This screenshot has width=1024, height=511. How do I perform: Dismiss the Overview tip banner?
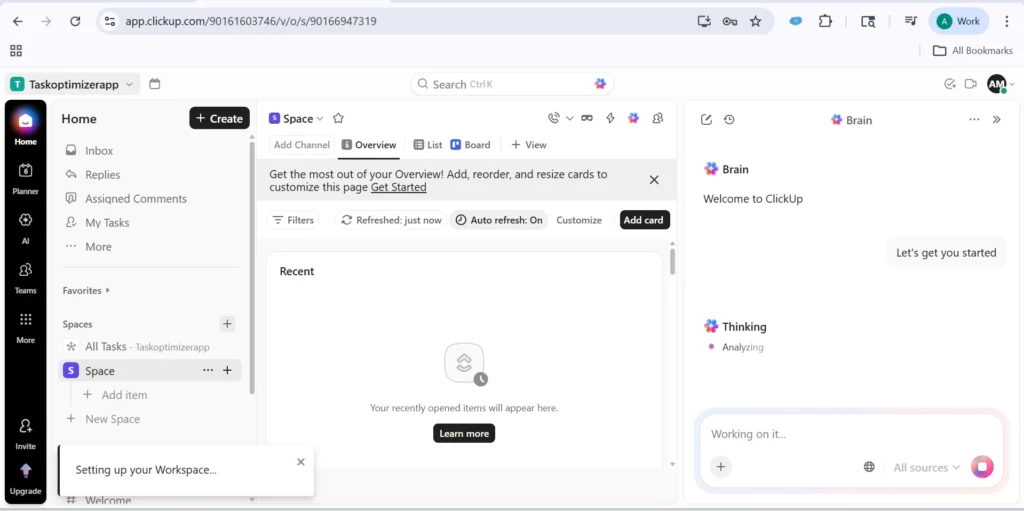[x=654, y=180]
